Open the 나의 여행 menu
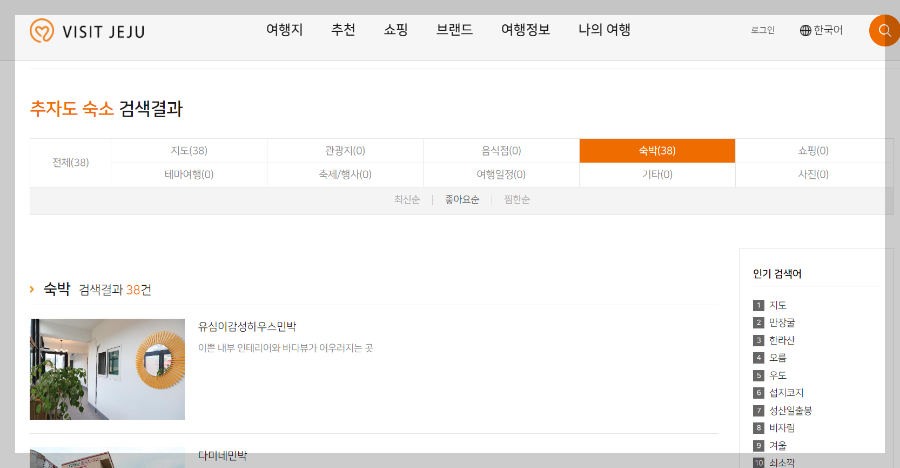The image size is (900, 468). point(604,30)
